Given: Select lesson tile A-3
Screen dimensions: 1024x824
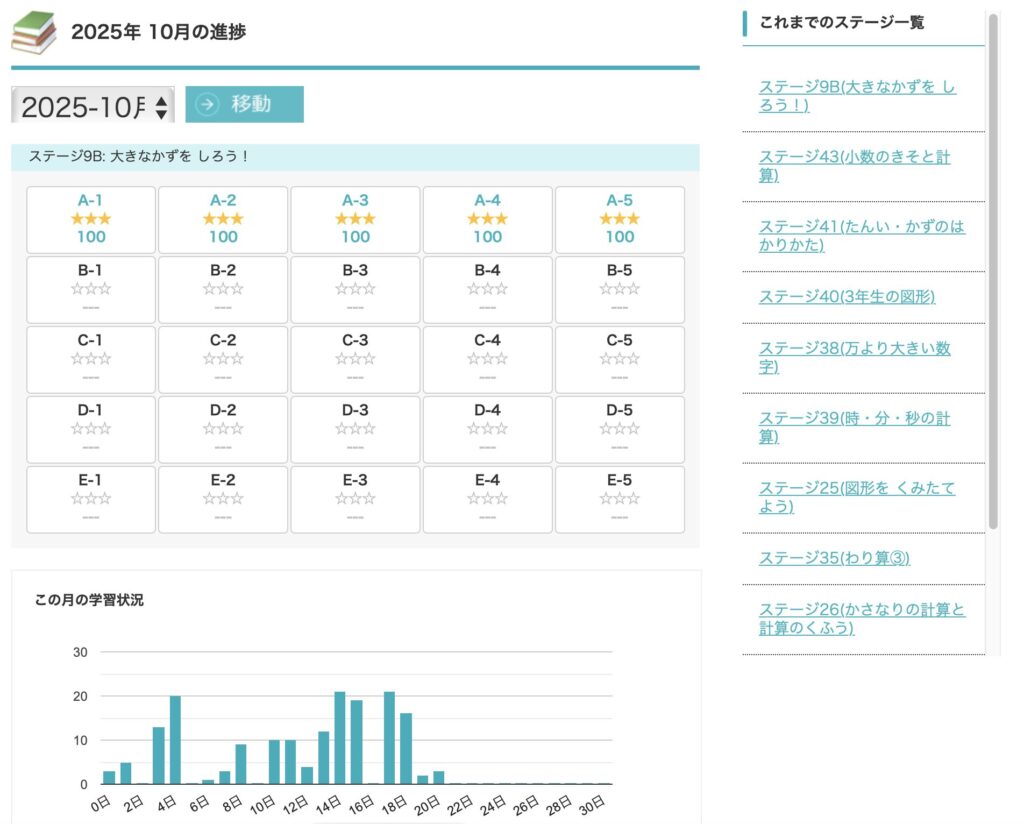Looking at the screenshot, I should 355,219.
